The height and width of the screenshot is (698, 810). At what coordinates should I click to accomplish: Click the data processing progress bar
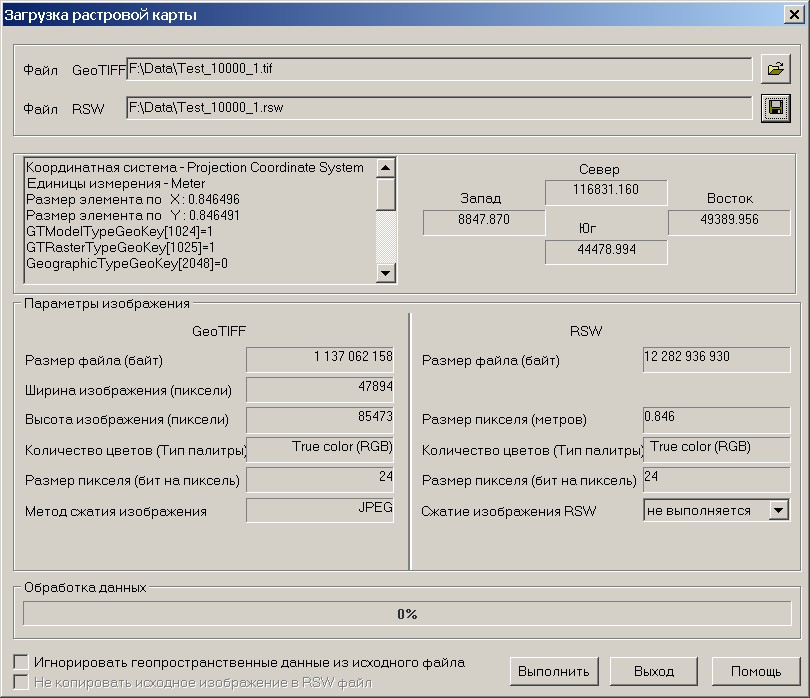pyautogui.click(x=406, y=613)
